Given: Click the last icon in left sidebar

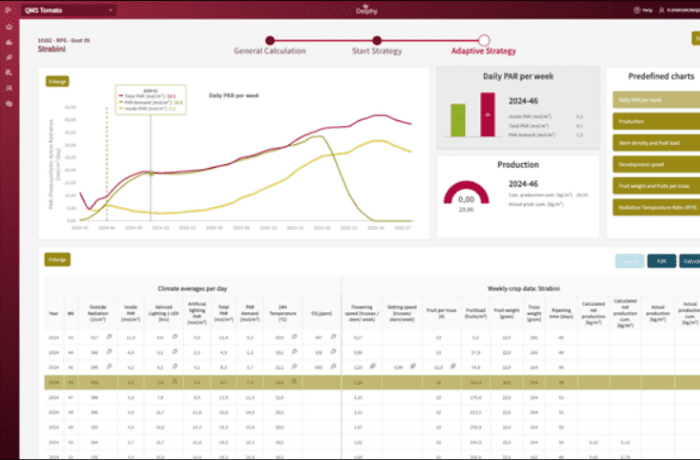Looking at the screenshot, I should 9,102.
